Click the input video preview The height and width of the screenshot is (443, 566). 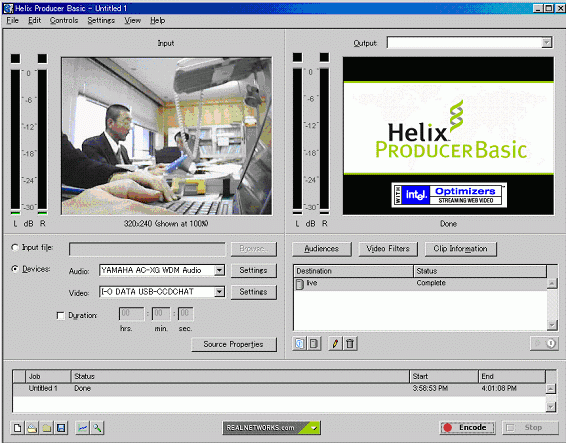point(166,136)
